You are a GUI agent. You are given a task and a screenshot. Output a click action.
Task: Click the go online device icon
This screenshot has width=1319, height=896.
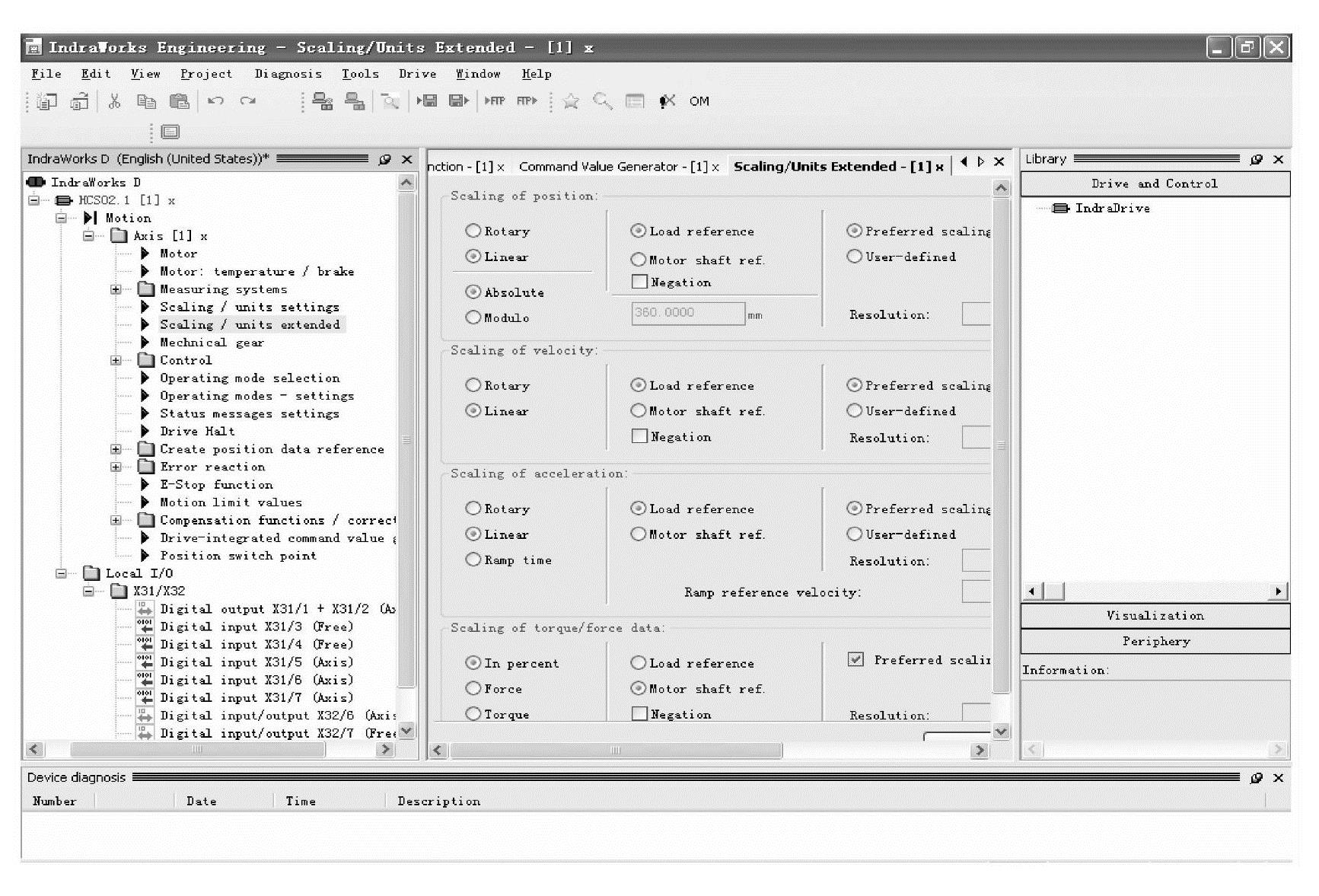pyautogui.click(x=323, y=101)
